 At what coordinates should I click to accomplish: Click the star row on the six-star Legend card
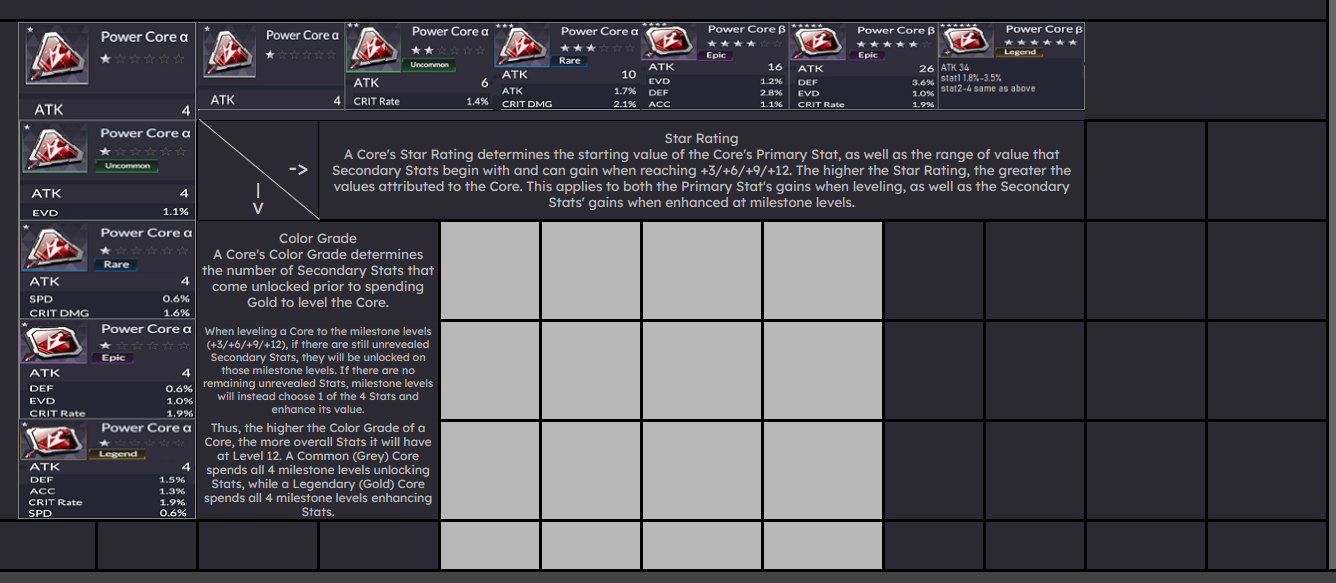(1040, 42)
